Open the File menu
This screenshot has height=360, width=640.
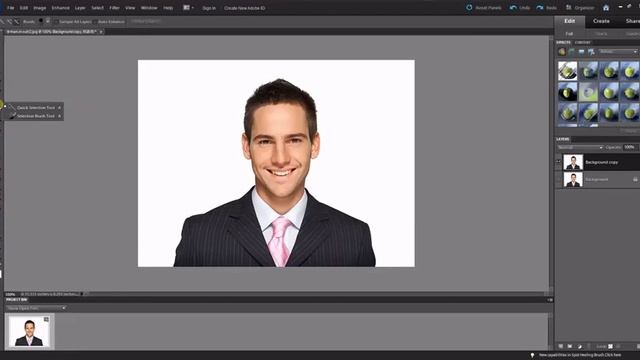click(11, 8)
